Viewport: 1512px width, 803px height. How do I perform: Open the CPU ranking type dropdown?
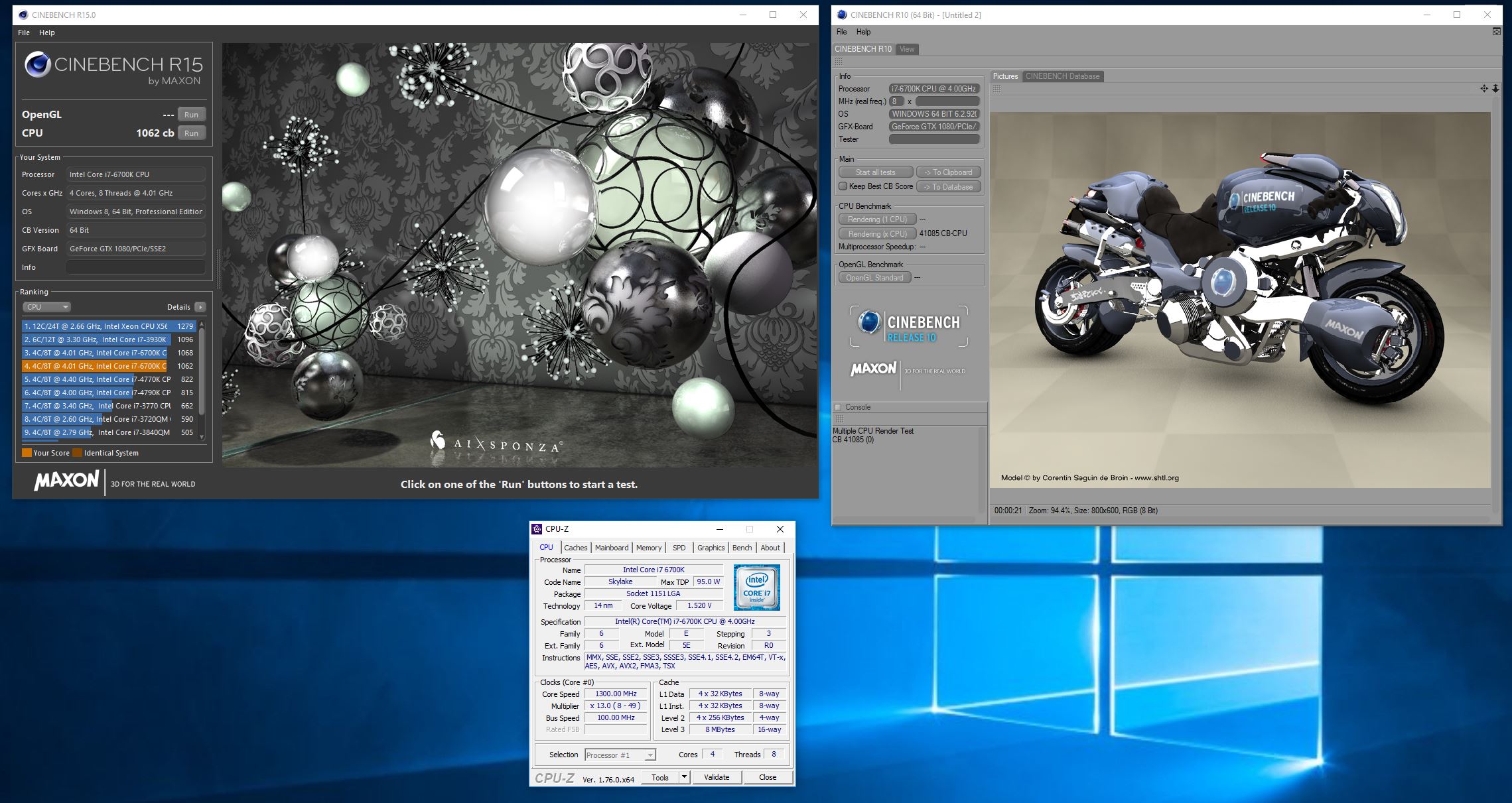(46, 307)
